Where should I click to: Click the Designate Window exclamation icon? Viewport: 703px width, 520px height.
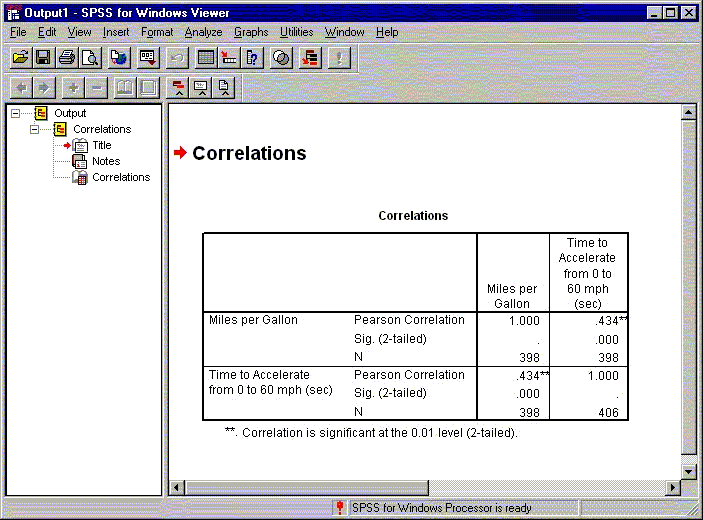click(x=339, y=58)
